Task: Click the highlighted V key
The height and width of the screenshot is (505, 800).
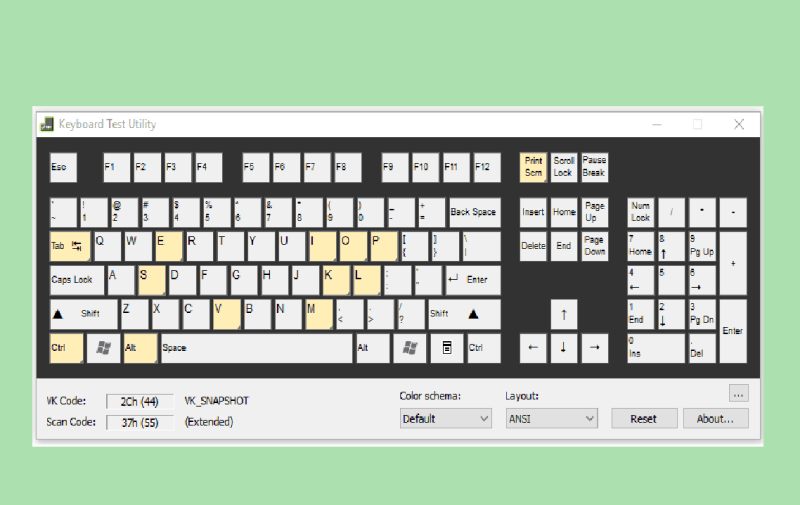Action: tap(227, 314)
